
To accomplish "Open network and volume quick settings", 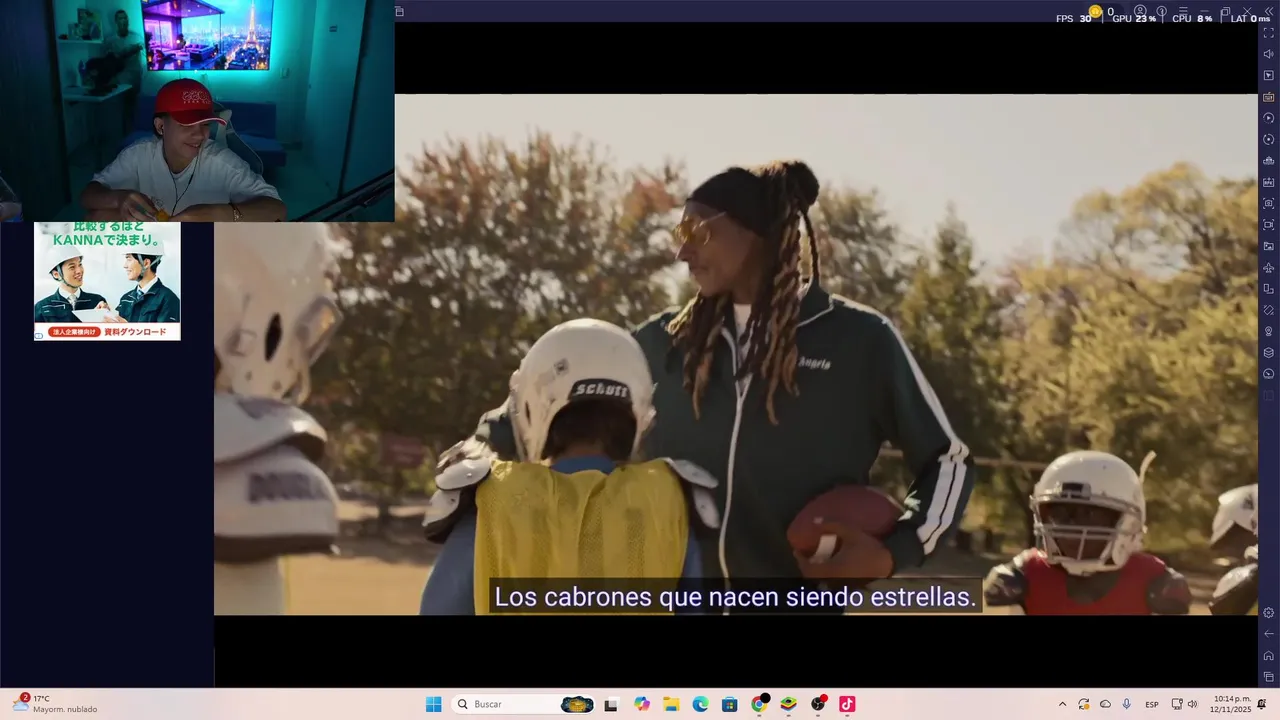I will (x=1184, y=704).
